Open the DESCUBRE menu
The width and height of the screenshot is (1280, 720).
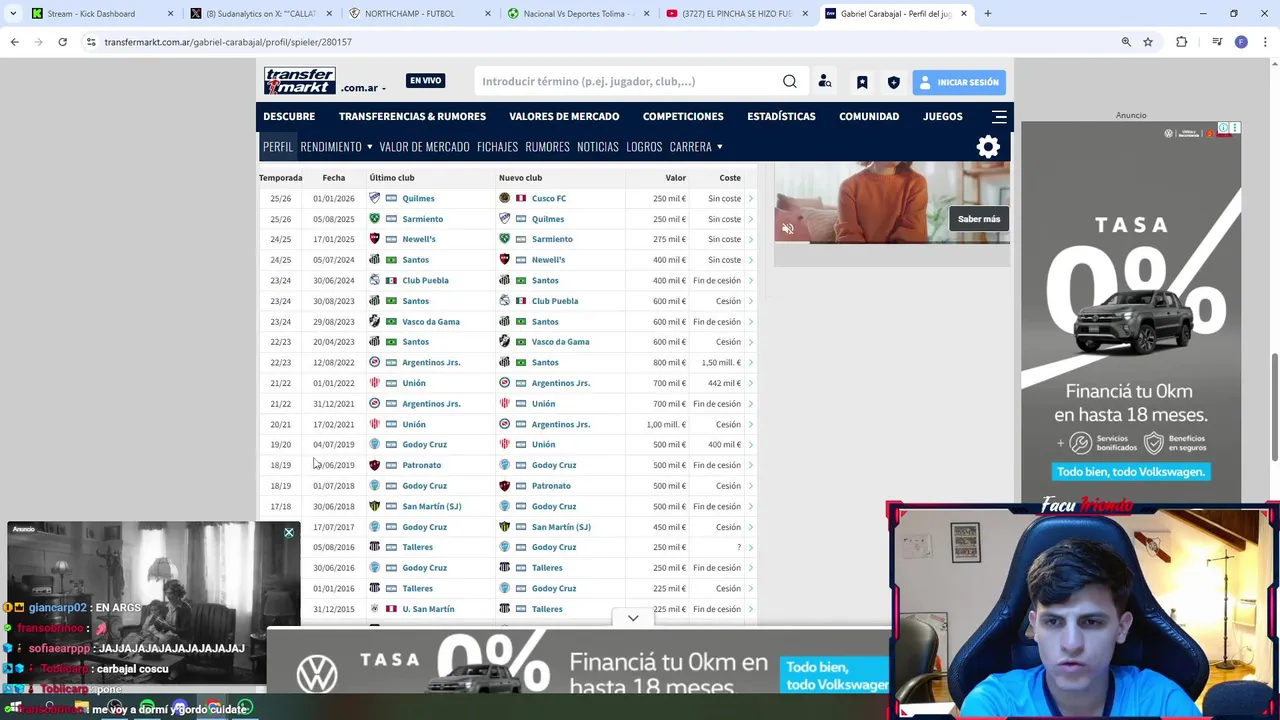(289, 116)
